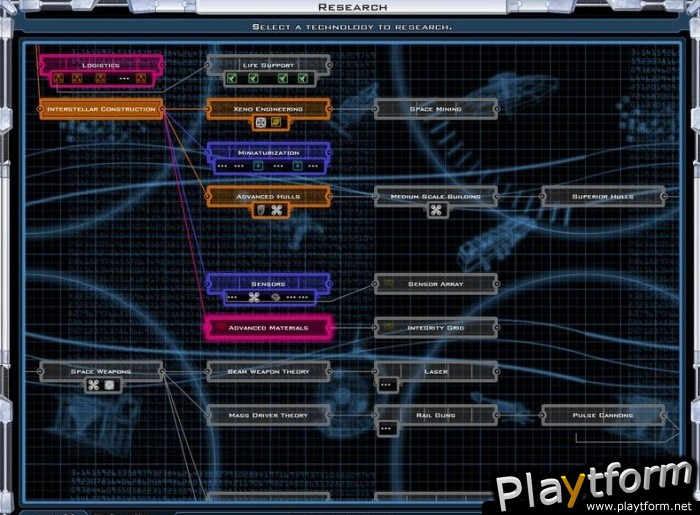Select the Sensors technology
The height and width of the screenshot is (515, 700).
click(268, 283)
